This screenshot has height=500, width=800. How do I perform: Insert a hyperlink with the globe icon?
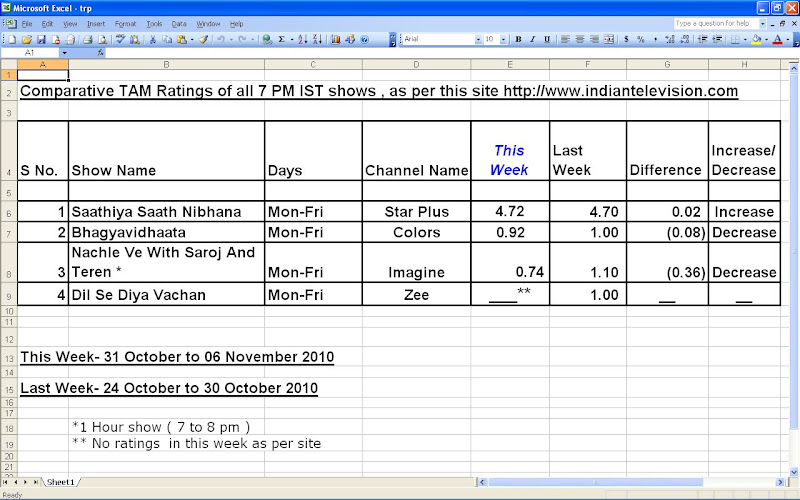point(266,39)
